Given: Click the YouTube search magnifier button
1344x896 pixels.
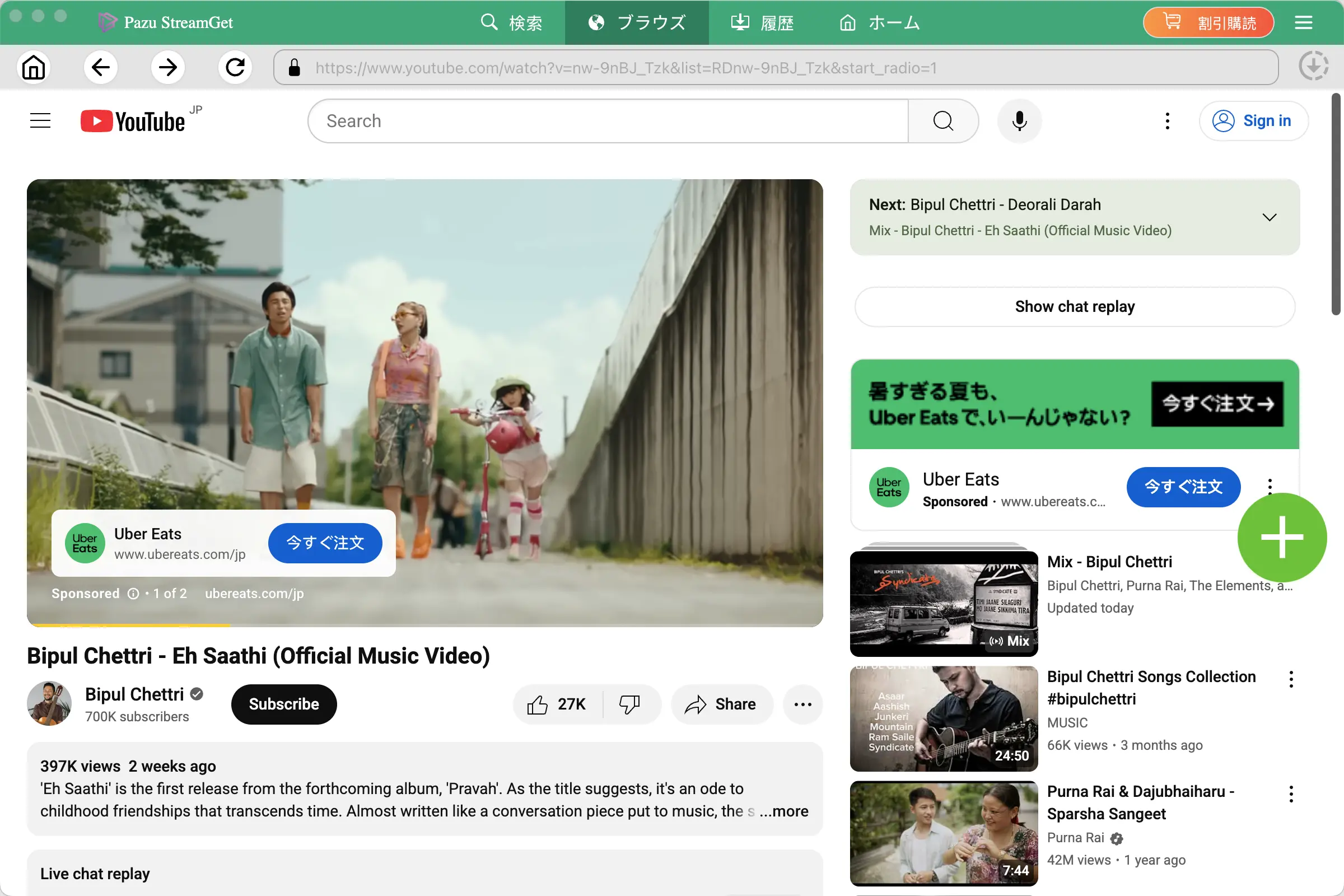Looking at the screenshot, I should 943,121.
